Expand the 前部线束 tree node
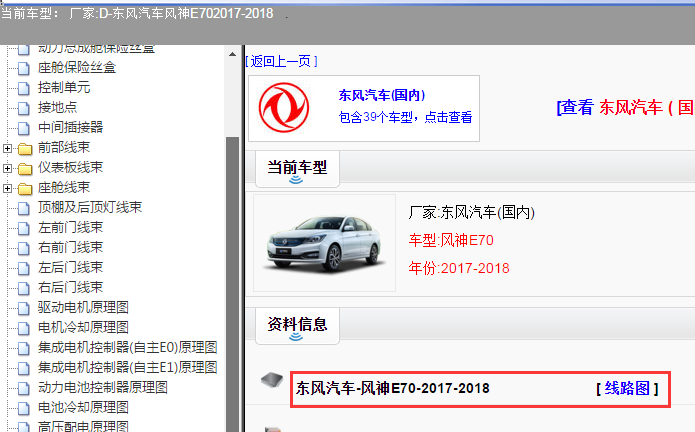Screen dimensions: 695x432 [x=7, y=148]
